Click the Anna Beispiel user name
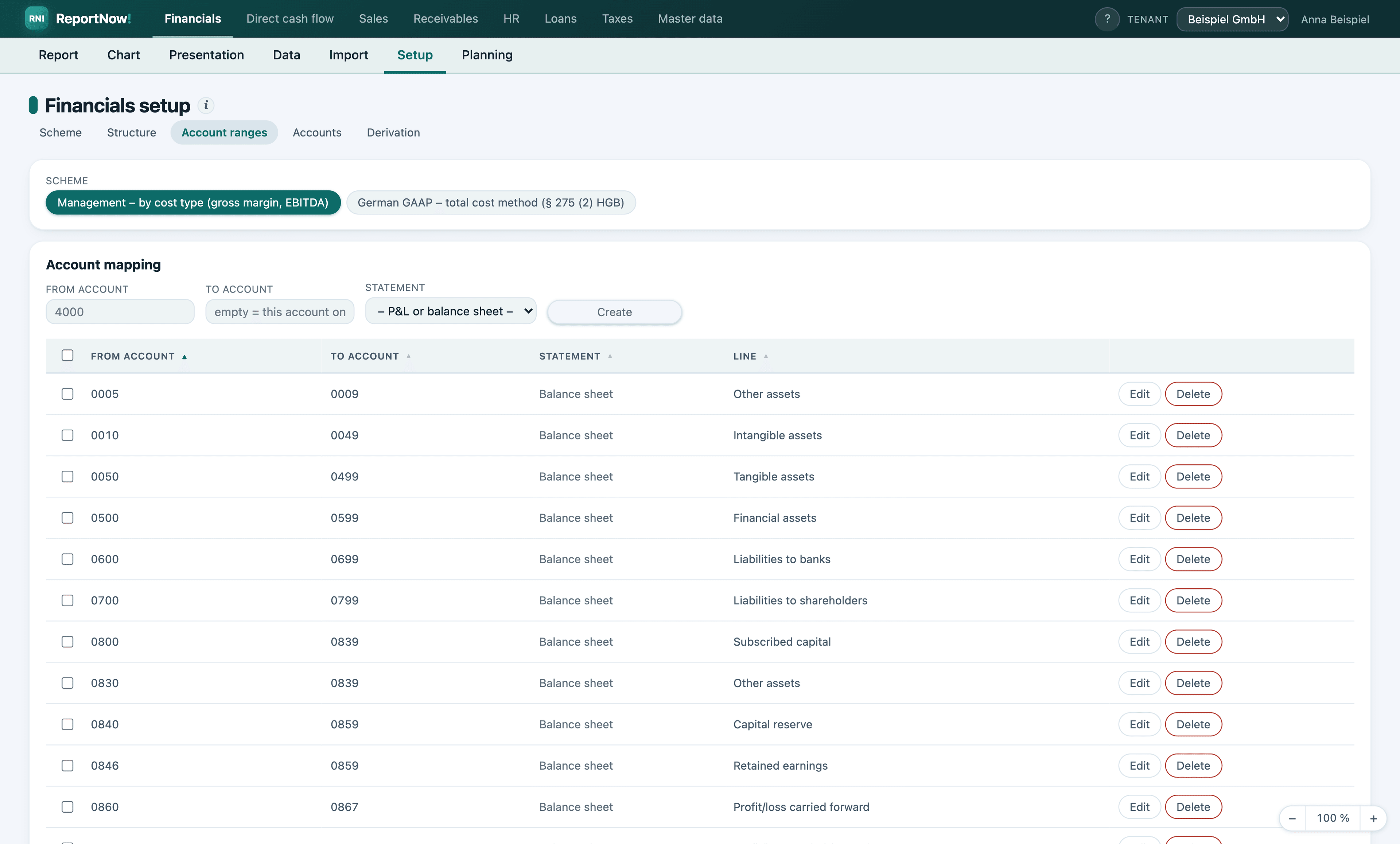The image size is (1400, 844). 1335,19
